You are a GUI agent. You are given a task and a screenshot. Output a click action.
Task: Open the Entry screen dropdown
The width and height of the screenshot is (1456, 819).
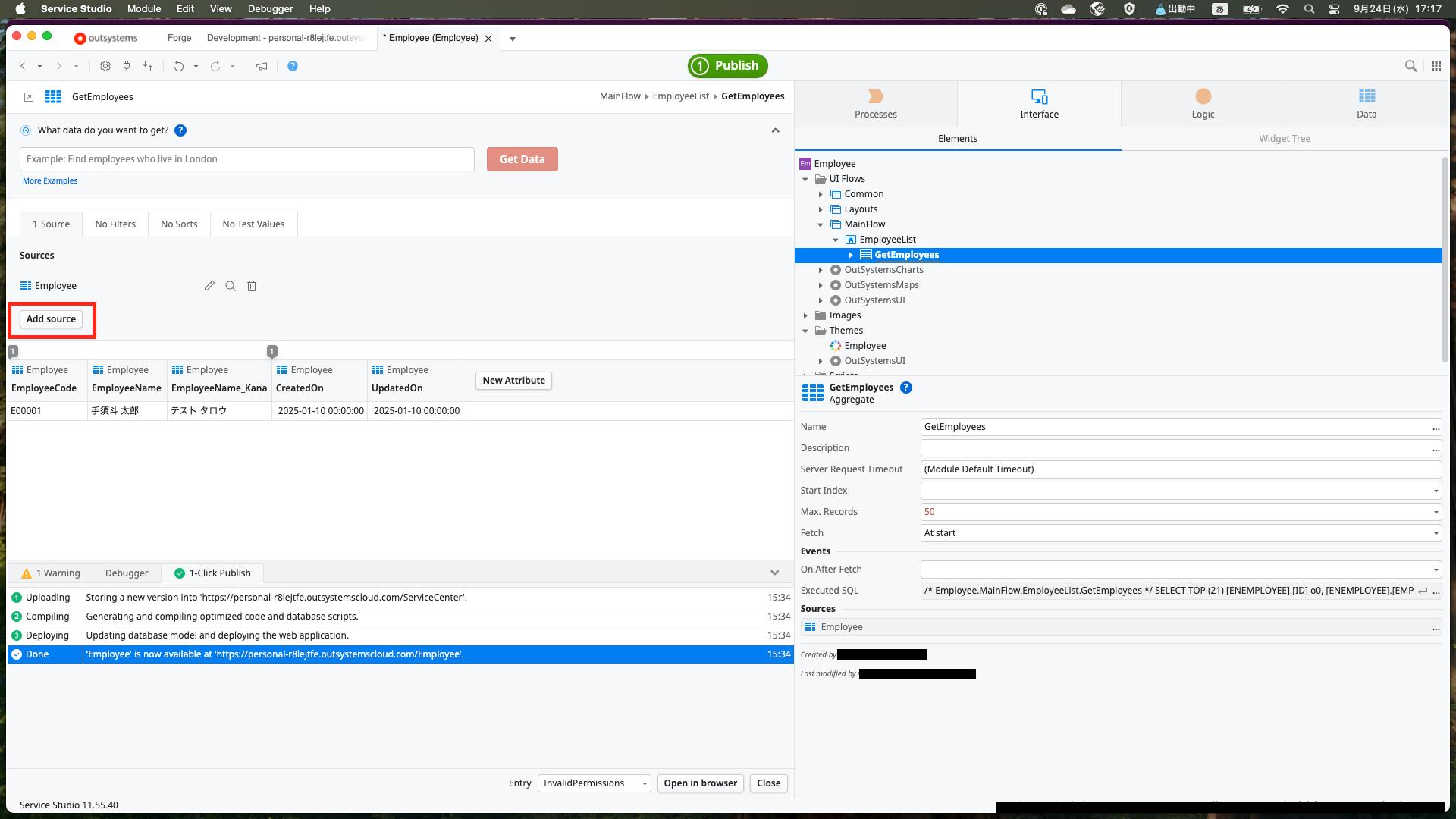point(594,783)
